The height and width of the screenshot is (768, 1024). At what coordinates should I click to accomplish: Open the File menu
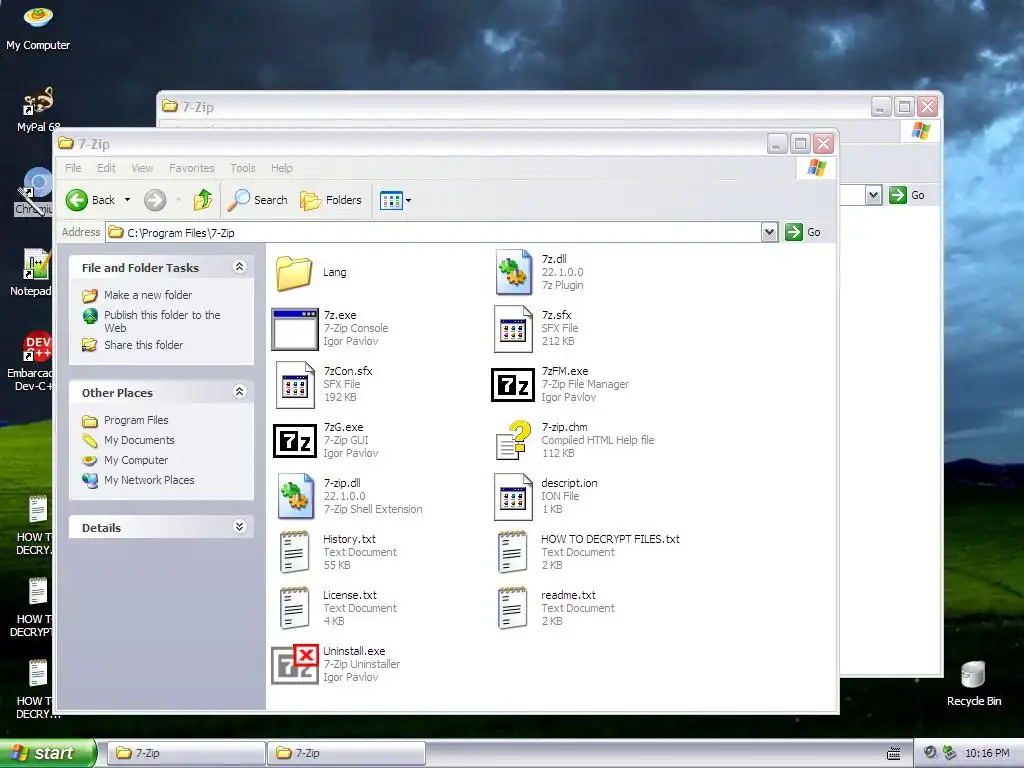pyautogui.click(x=73, y=168)
